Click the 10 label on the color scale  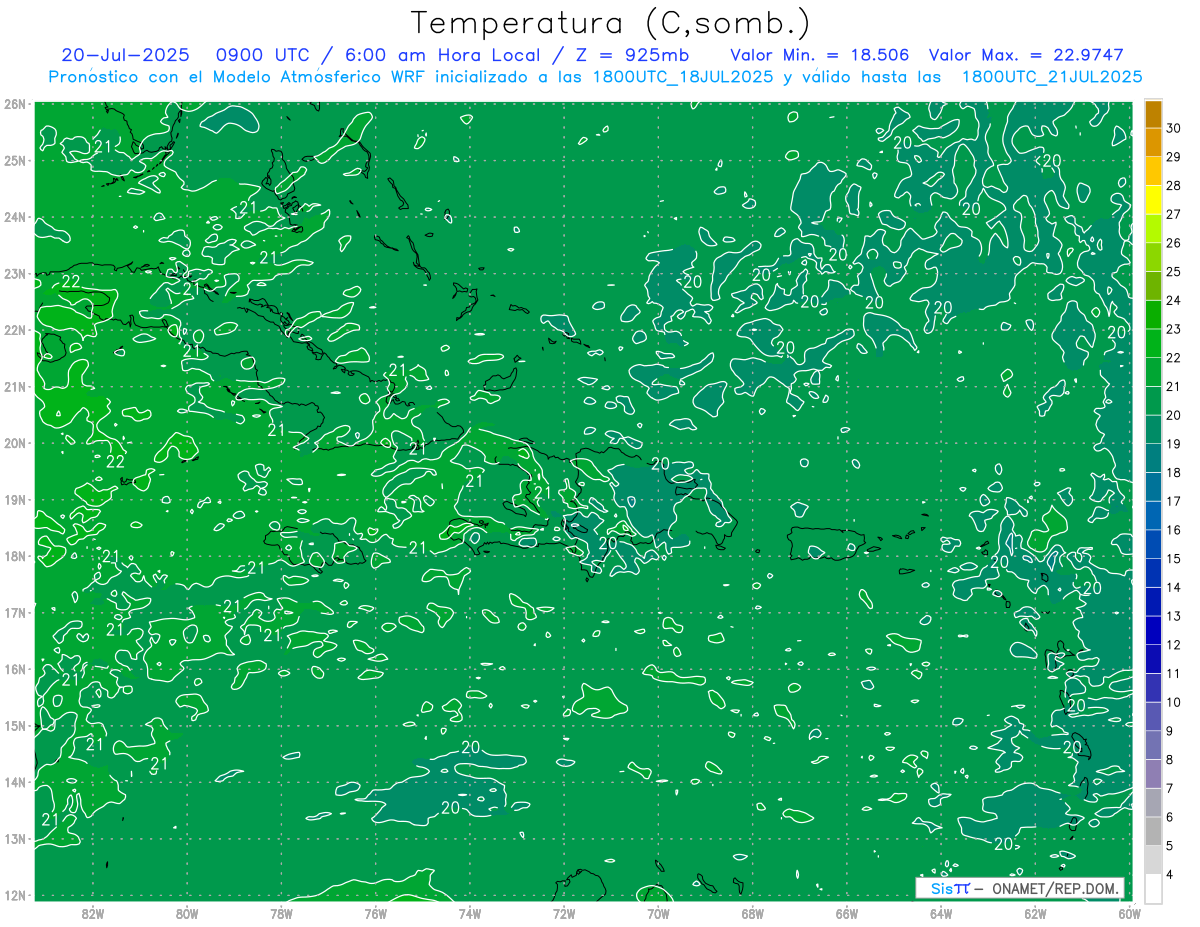1174,703
